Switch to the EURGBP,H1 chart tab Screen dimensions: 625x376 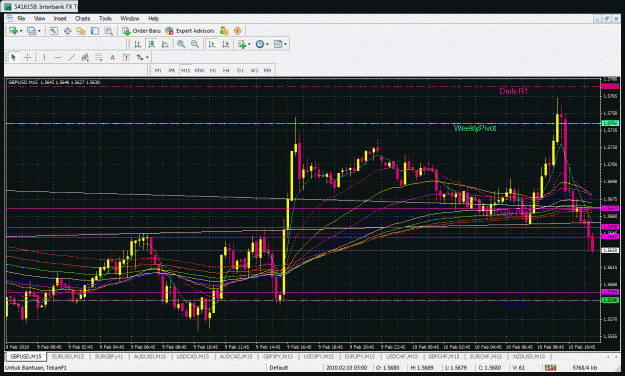tap(110, 356)
